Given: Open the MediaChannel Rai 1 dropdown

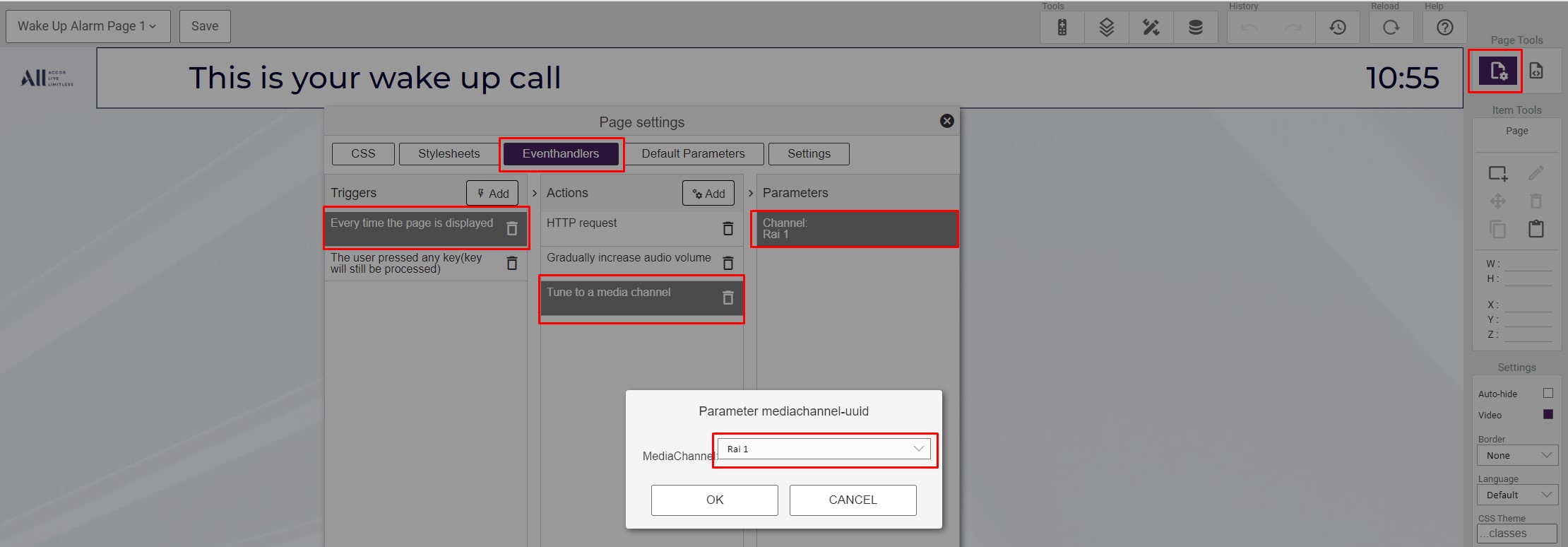Looking at the screenshot, I should click(824, 449).
